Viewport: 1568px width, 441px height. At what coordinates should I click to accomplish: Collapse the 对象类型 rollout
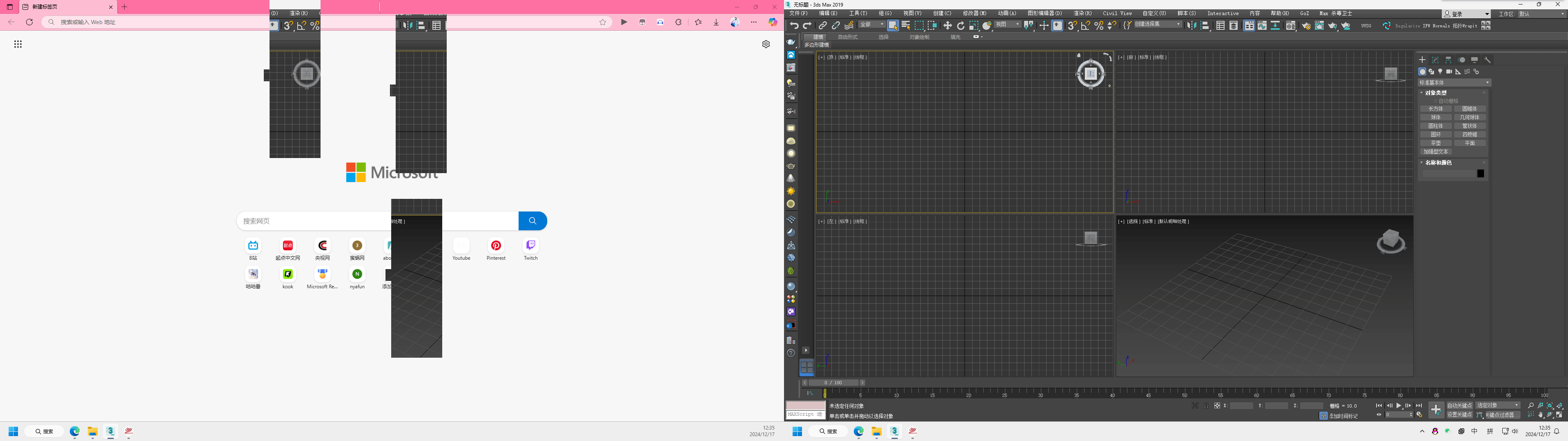pyautogui.click(x=1437, y=93)
